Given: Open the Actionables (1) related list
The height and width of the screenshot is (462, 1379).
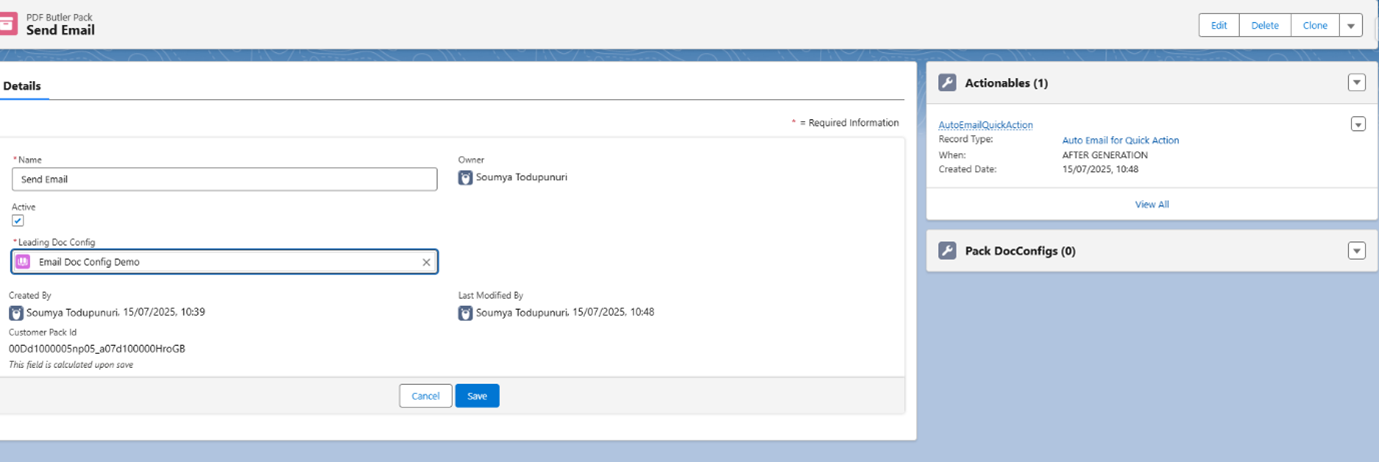Looking at the screenshot, I should click(x=1006, y=83).
